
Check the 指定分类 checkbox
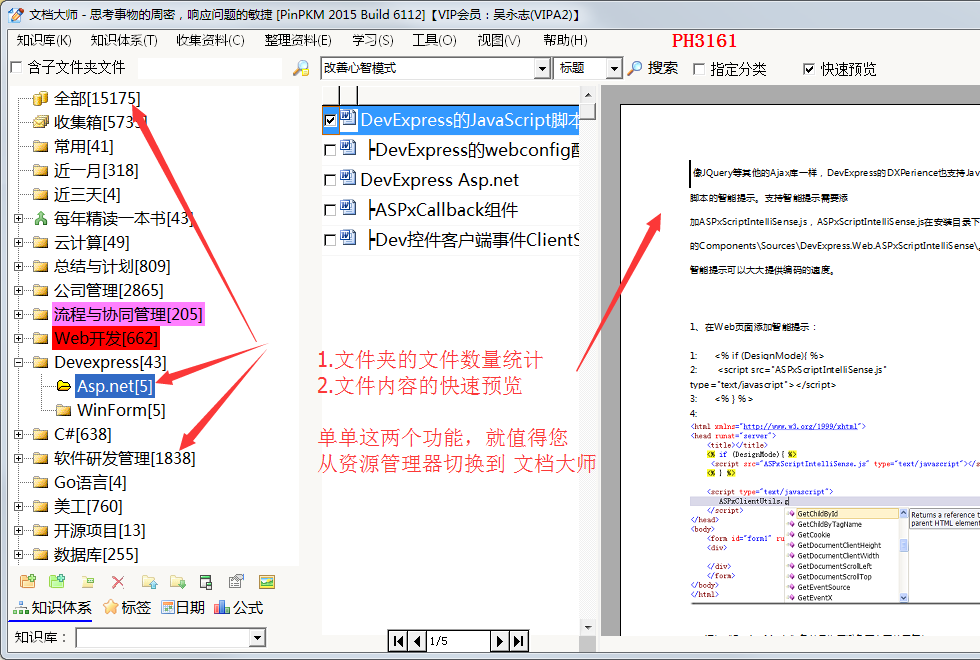[x=698, y=69]
